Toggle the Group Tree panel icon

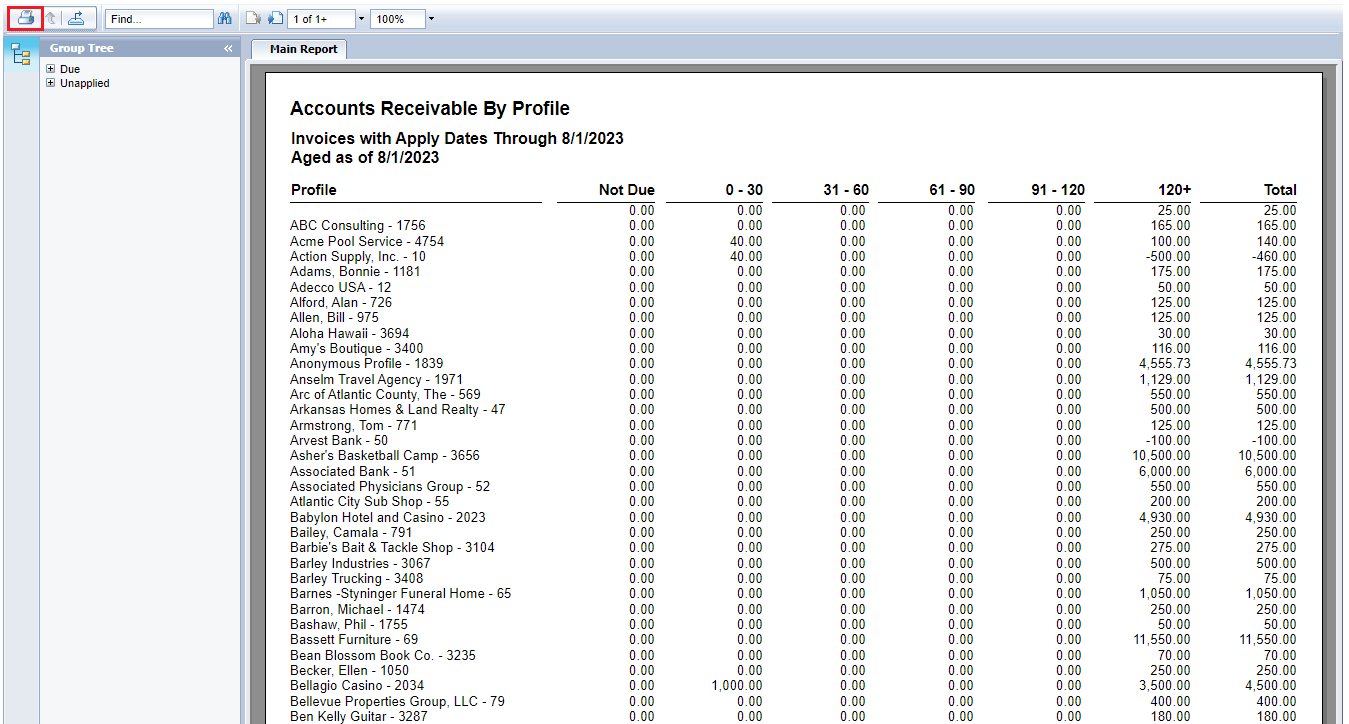coord(21,56)
